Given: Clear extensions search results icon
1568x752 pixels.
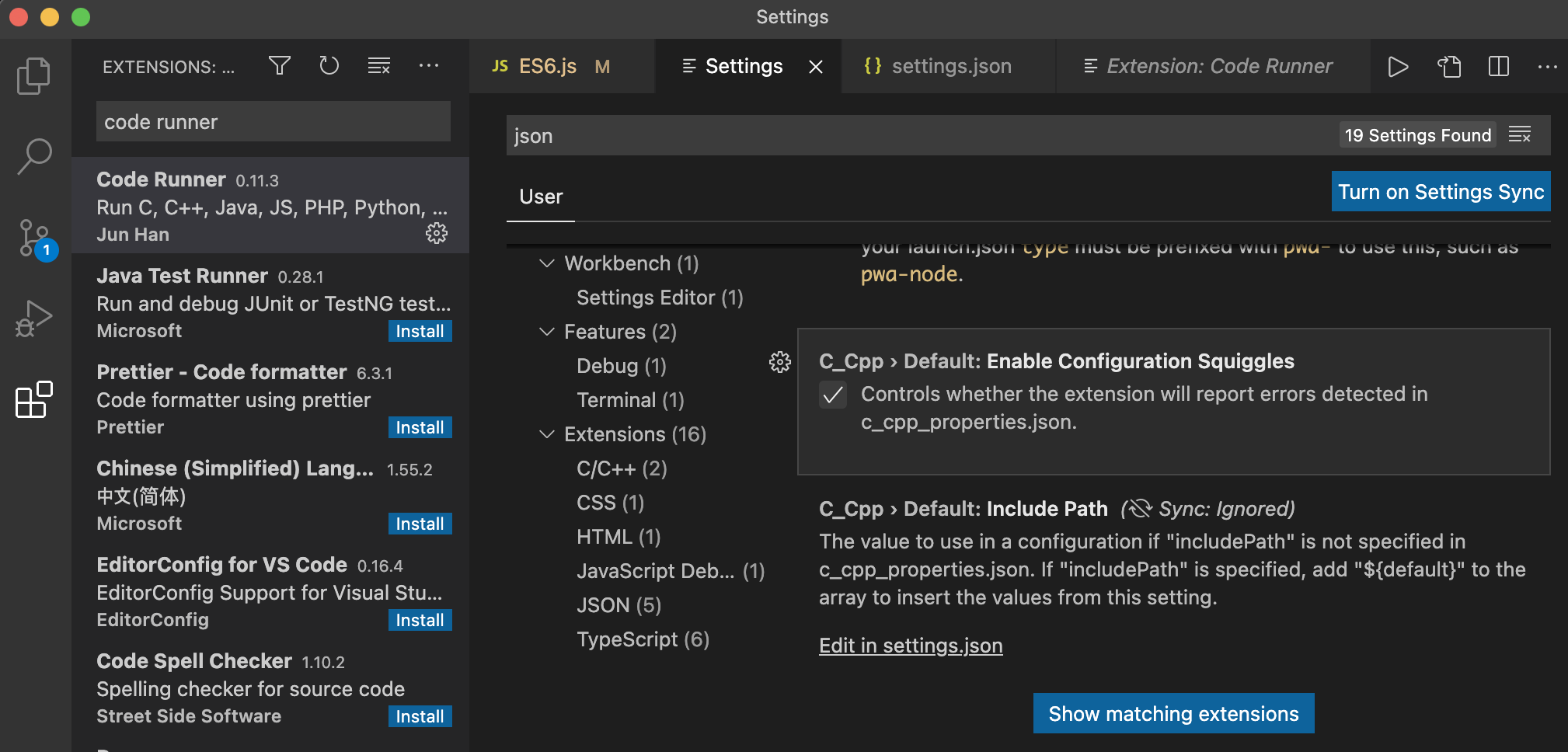Looking at the screenshot, I should click(379, 66).
